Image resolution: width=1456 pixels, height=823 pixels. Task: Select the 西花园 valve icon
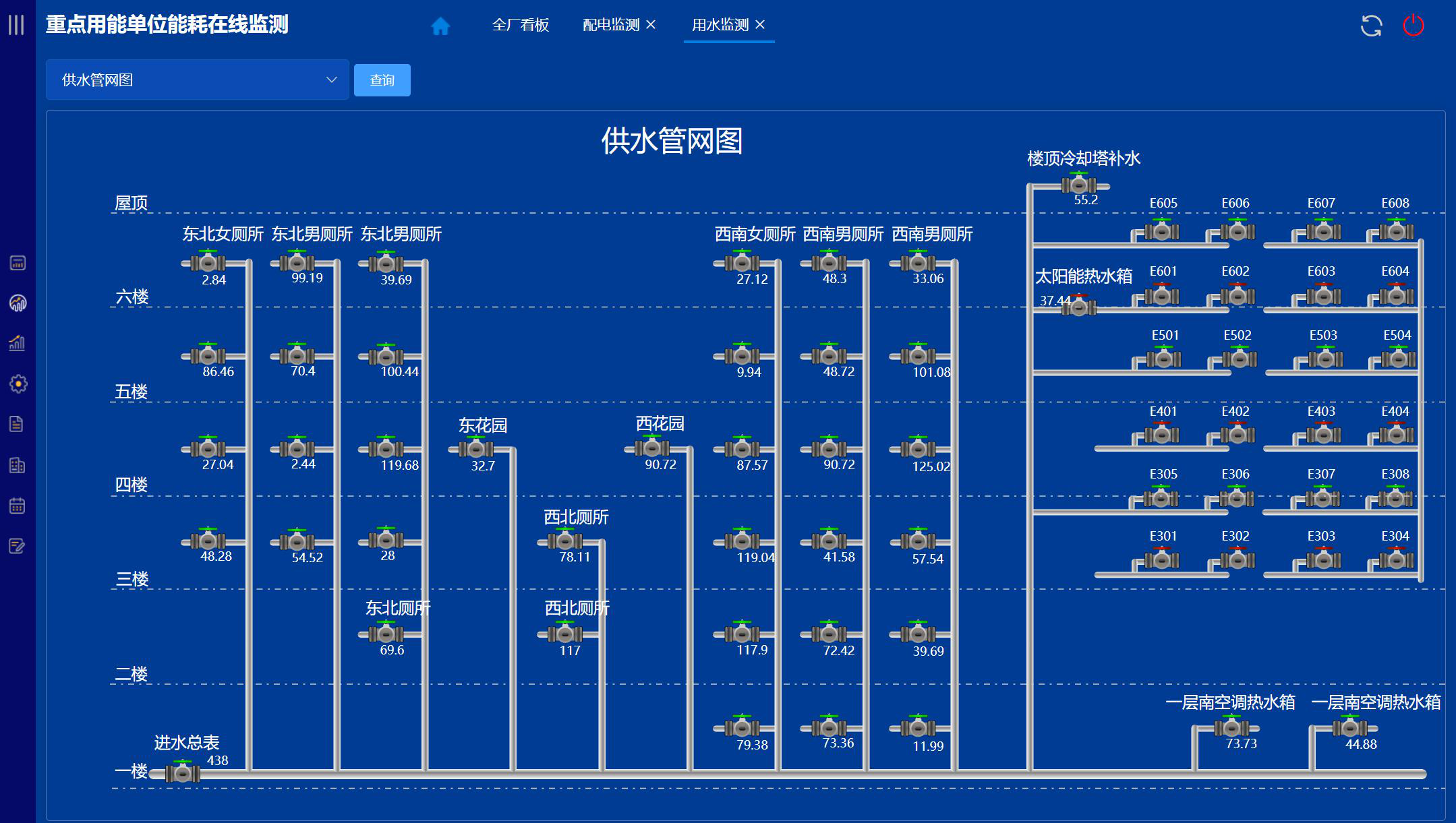(x=652, y=448)
